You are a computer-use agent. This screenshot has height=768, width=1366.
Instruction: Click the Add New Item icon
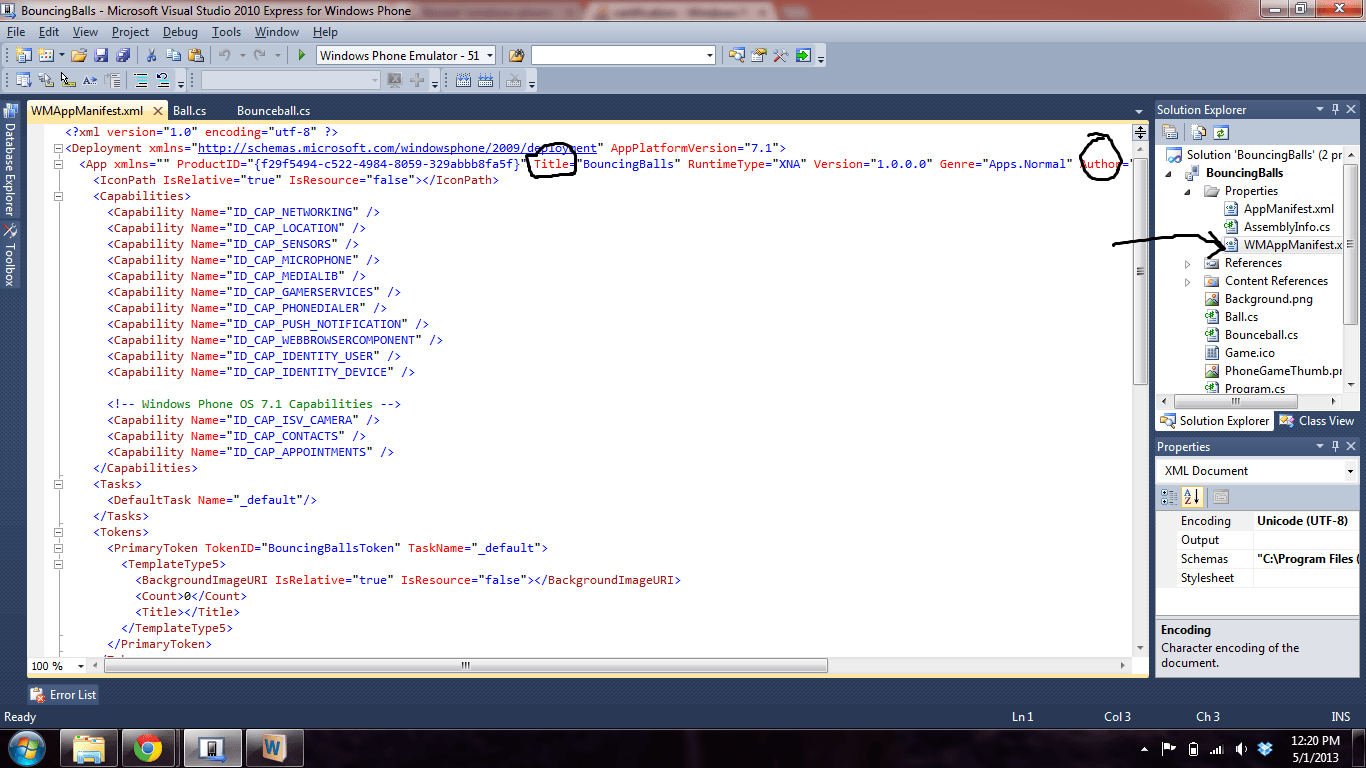click(45, 56)
